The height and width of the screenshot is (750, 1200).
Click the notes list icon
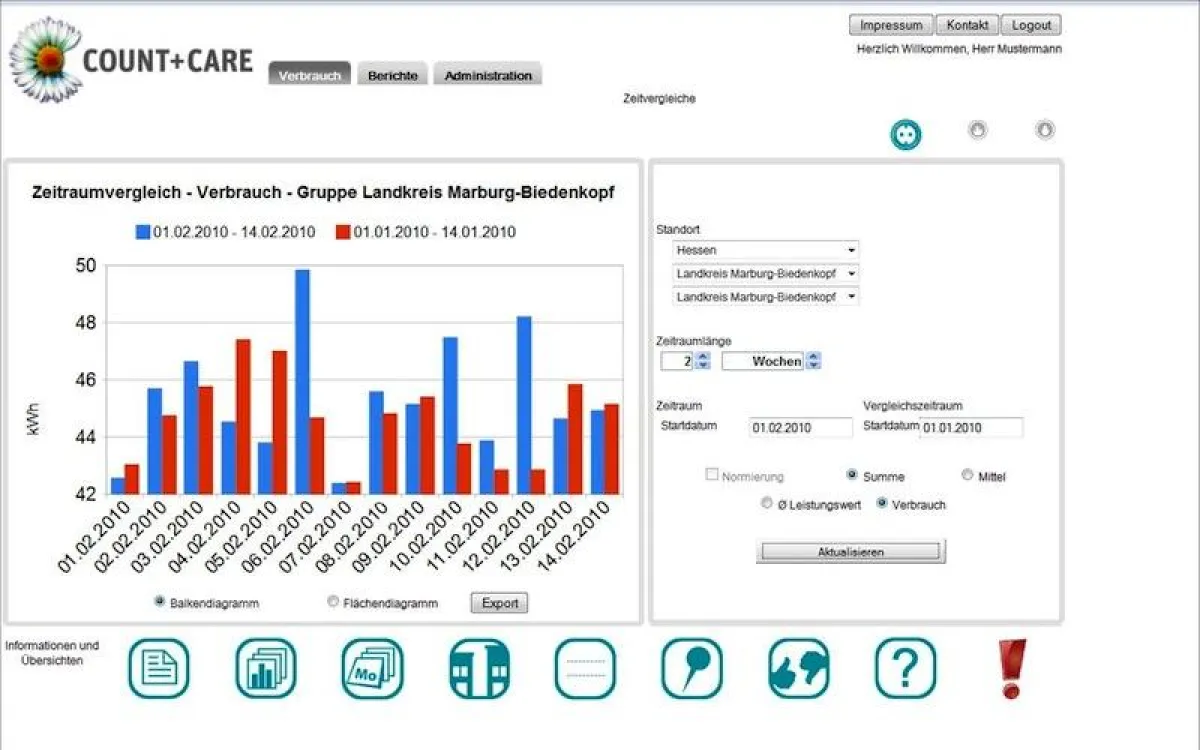[586, 669]
